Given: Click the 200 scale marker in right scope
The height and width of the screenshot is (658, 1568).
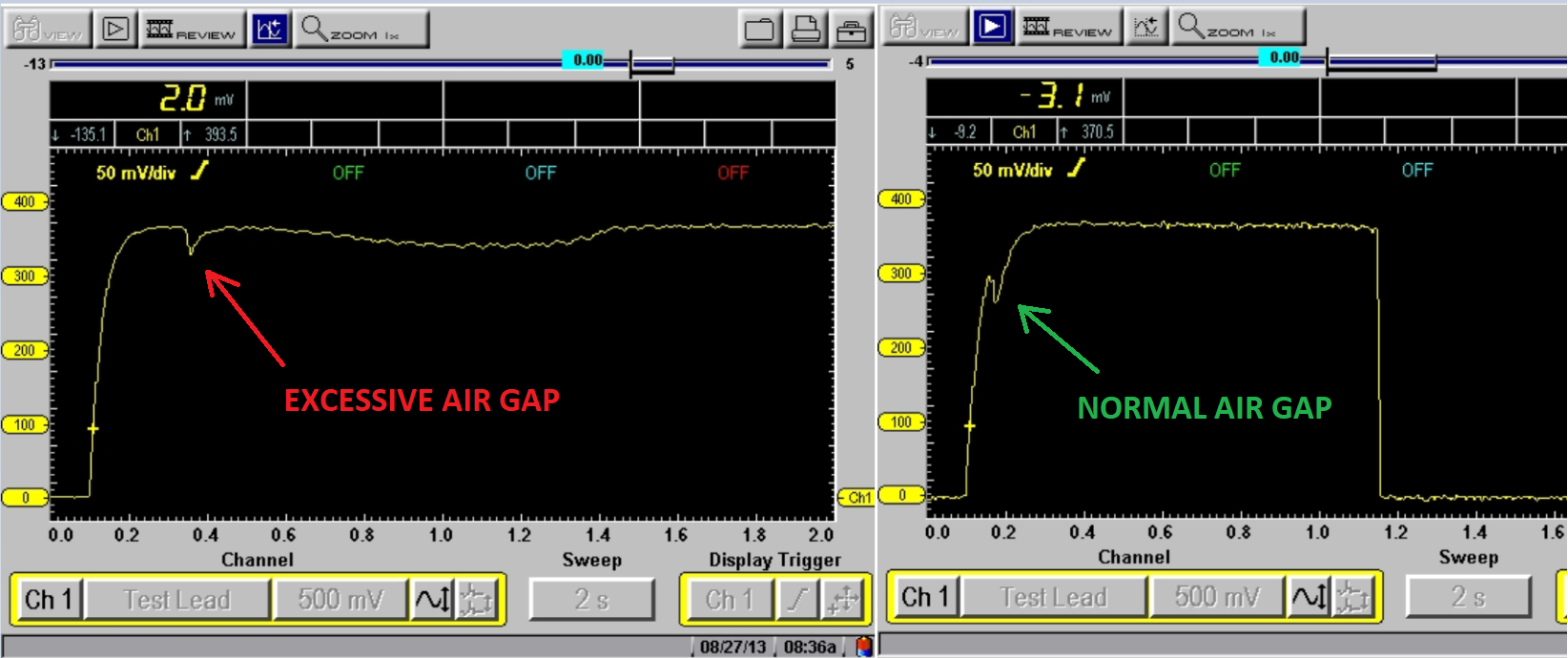Looking at the screenshot, I should (x=901, y=347).
